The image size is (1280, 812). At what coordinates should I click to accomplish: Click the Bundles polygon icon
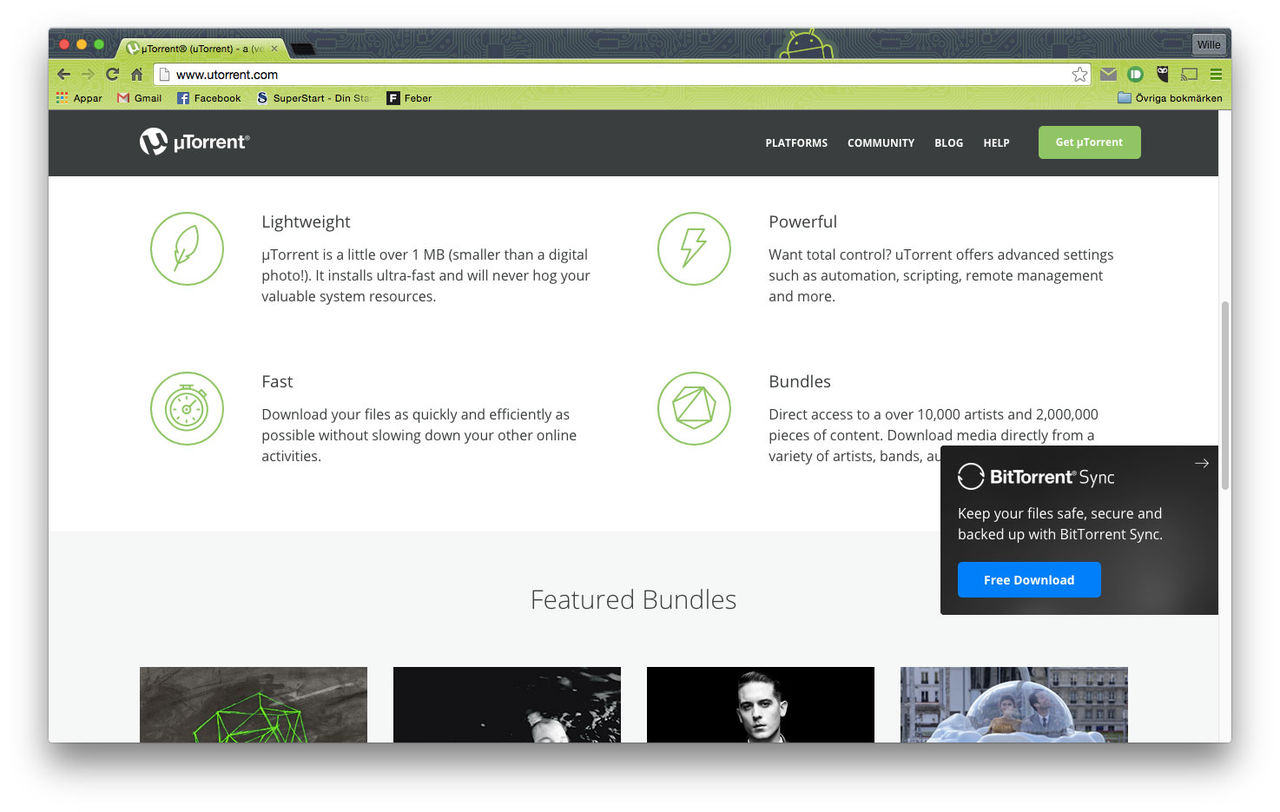[694, 408]
